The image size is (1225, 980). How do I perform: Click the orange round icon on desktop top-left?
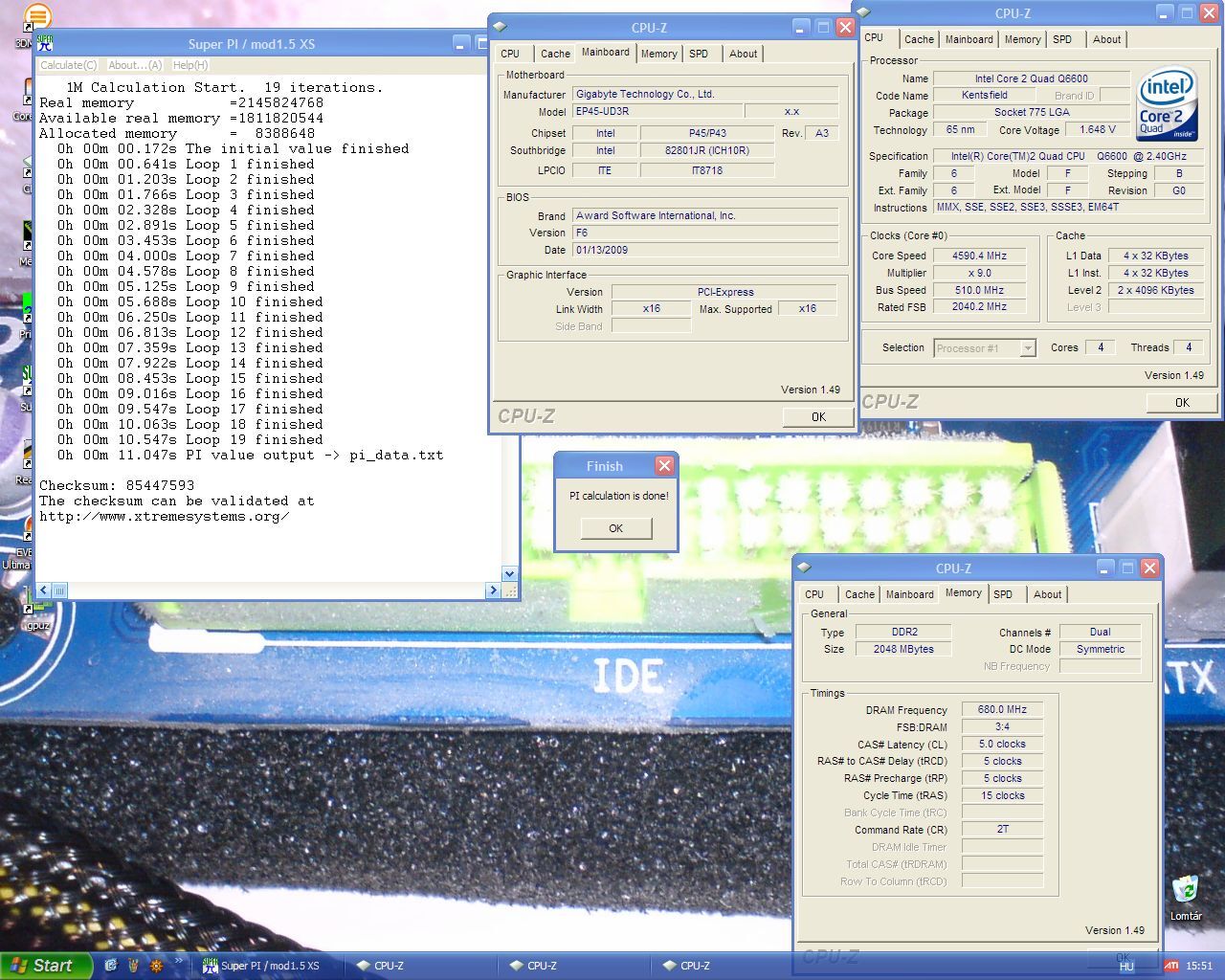(37, 16)
